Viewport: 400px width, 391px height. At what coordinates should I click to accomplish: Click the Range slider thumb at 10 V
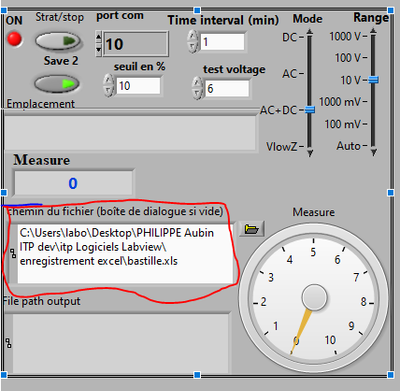373,80
